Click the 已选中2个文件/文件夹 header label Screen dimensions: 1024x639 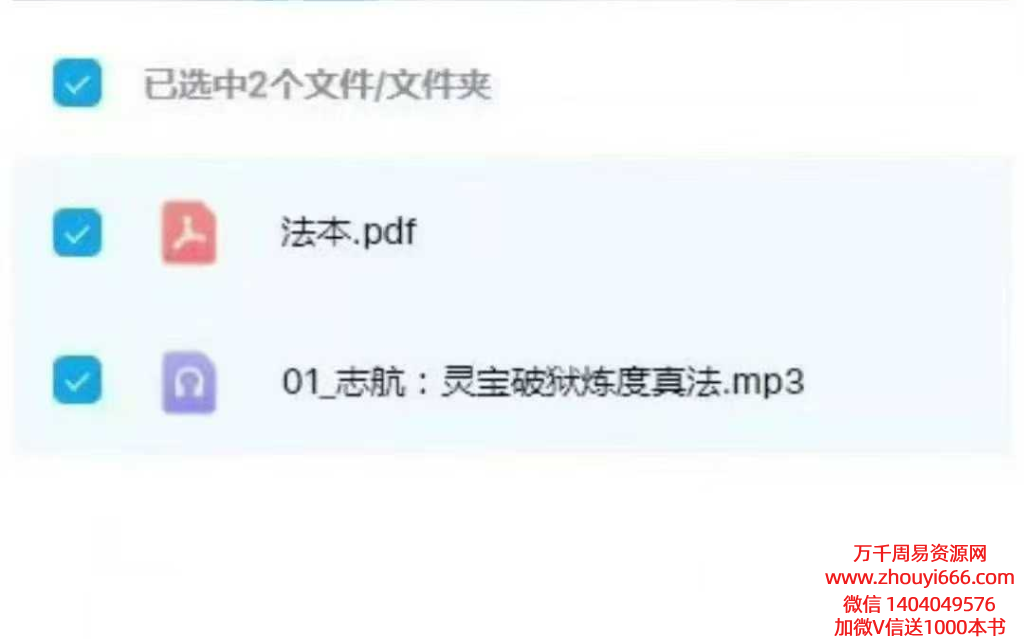(x=317, y=85)
